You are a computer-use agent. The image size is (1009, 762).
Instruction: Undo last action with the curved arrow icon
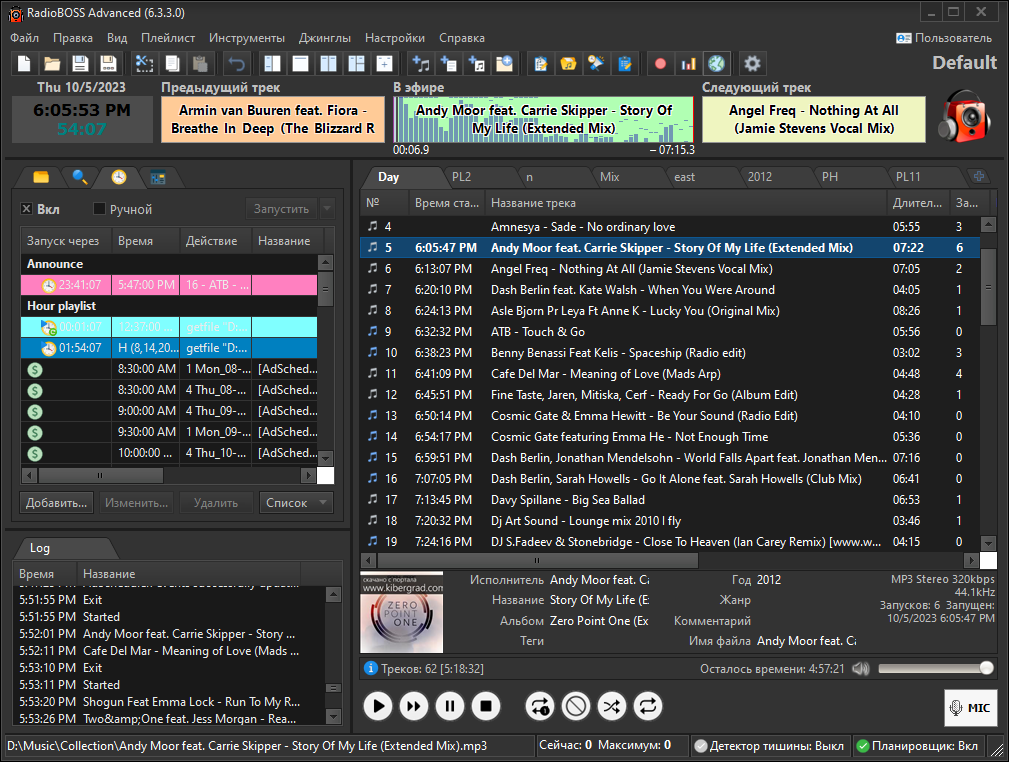[236, 64]
